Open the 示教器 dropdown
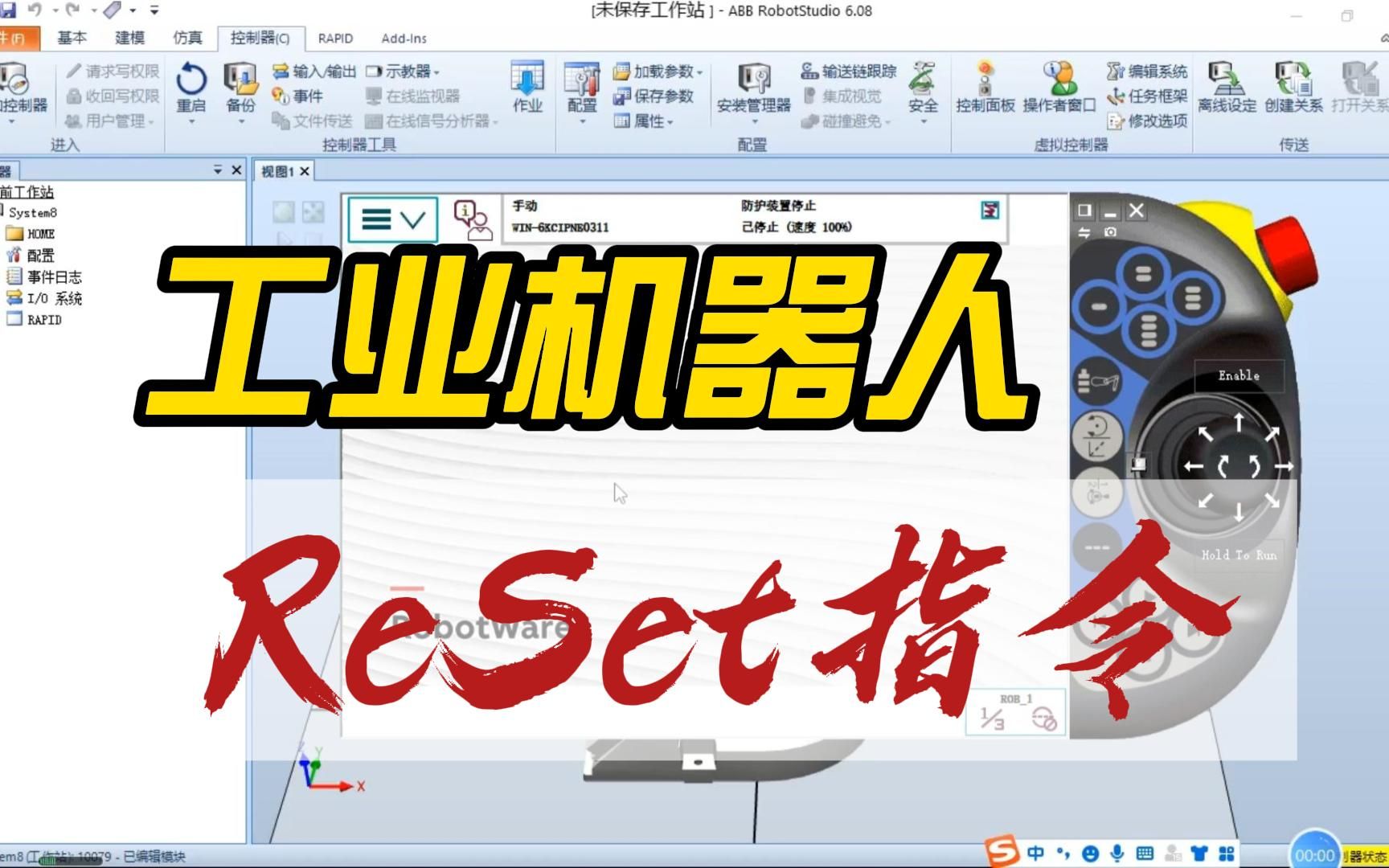 [x=403, y=72]
